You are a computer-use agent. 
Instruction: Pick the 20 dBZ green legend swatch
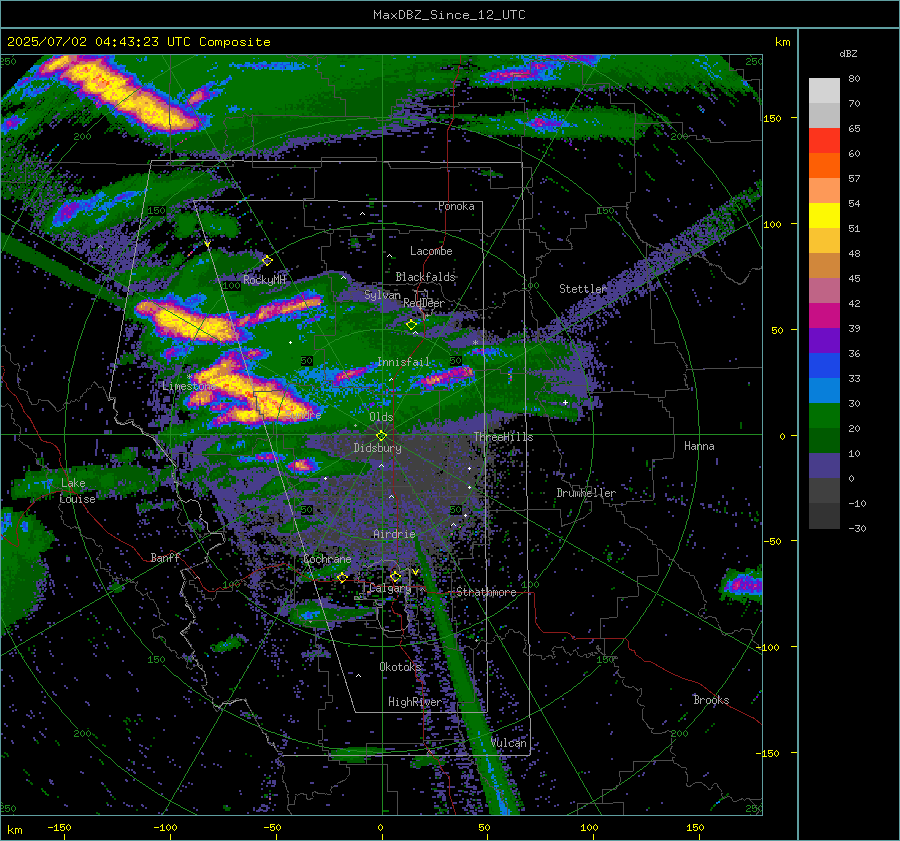[824, 415]
